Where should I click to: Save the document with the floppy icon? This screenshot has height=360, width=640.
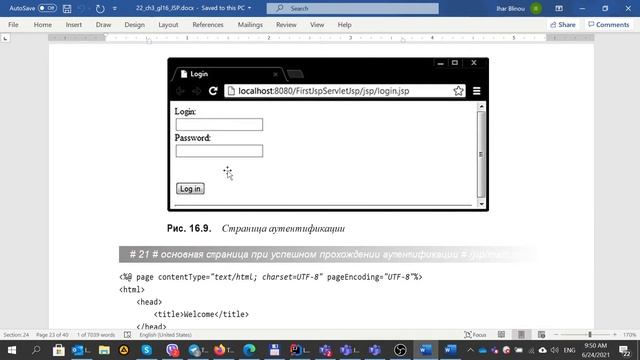pyautogui.click(x=67, y=8)
